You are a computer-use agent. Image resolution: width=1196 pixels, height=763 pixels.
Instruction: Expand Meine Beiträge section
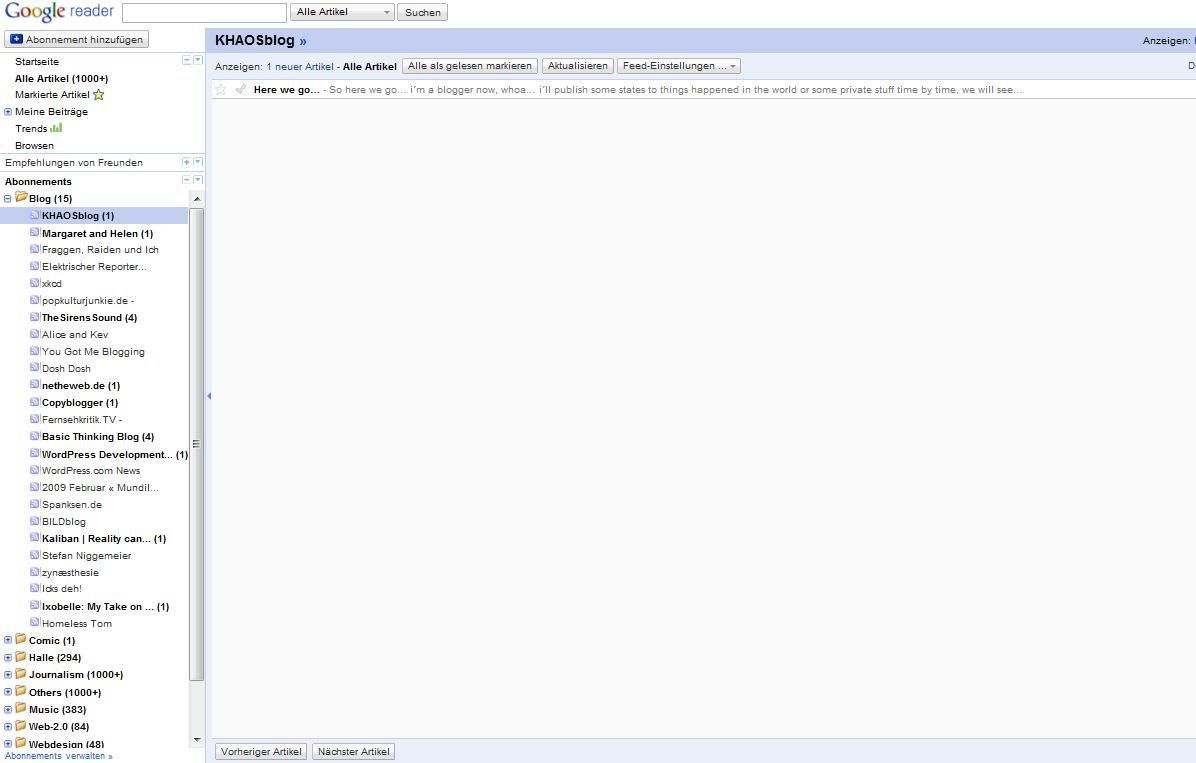[8, 111]
